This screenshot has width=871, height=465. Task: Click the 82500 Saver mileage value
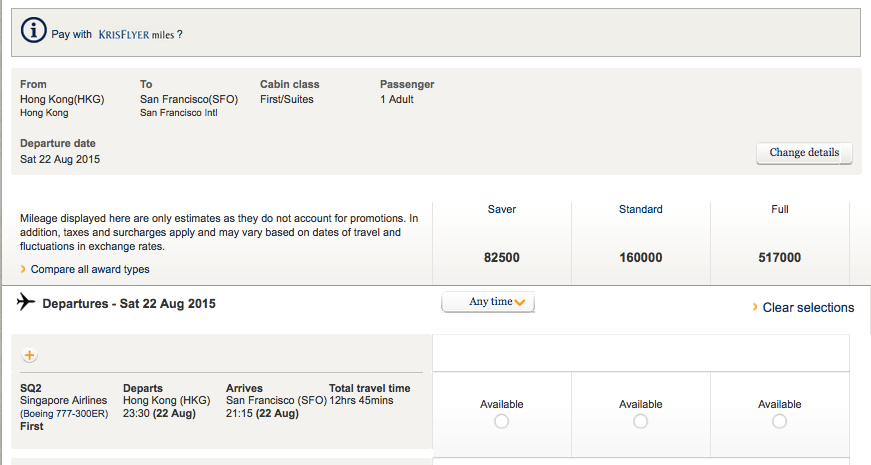(502, 258)
